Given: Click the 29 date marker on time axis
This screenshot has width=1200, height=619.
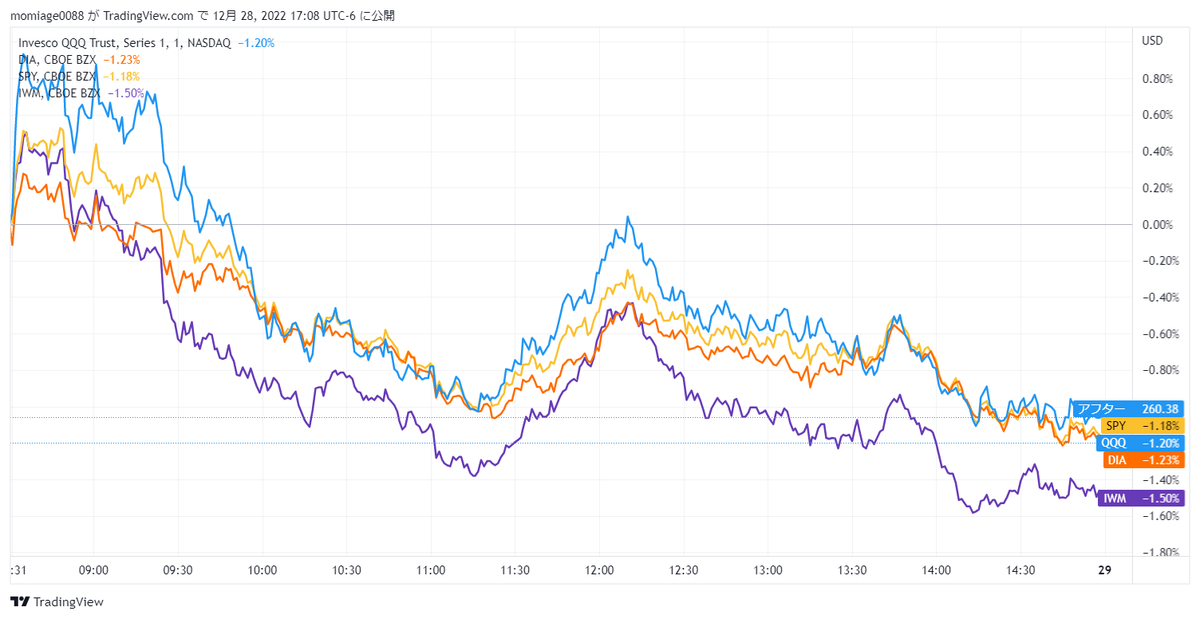Looking at the screenshot, I should tap(1105, 570).
